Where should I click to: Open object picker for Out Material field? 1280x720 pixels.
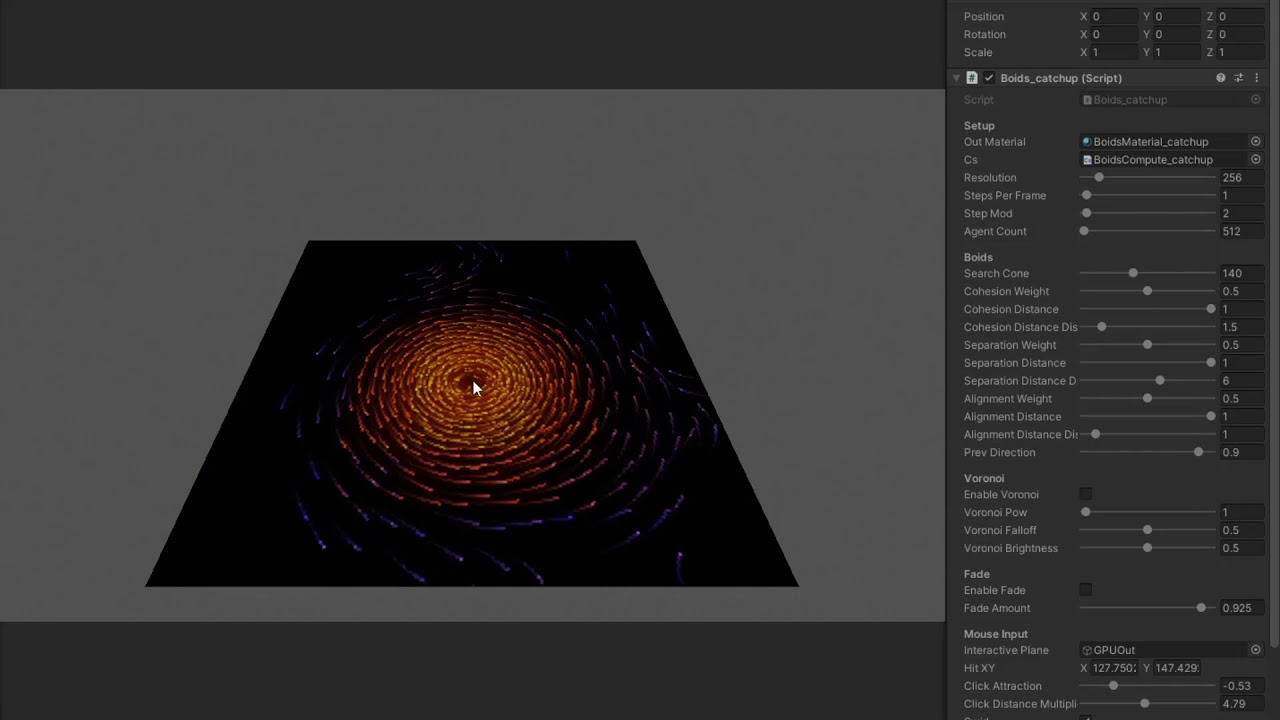(x=1256, y=142)
